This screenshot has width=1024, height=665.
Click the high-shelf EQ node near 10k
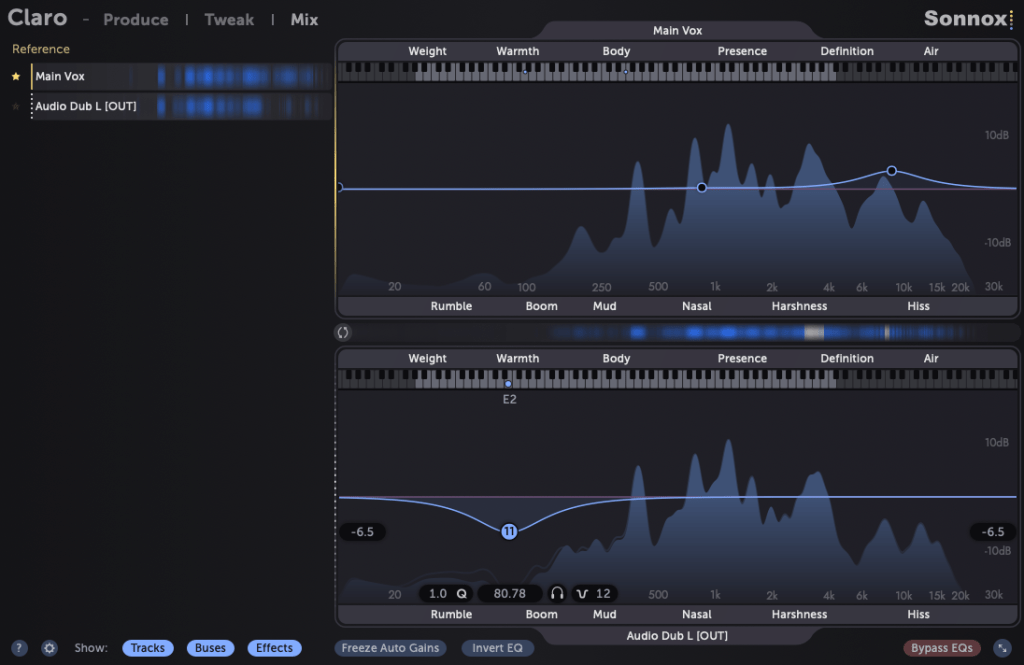892,171
